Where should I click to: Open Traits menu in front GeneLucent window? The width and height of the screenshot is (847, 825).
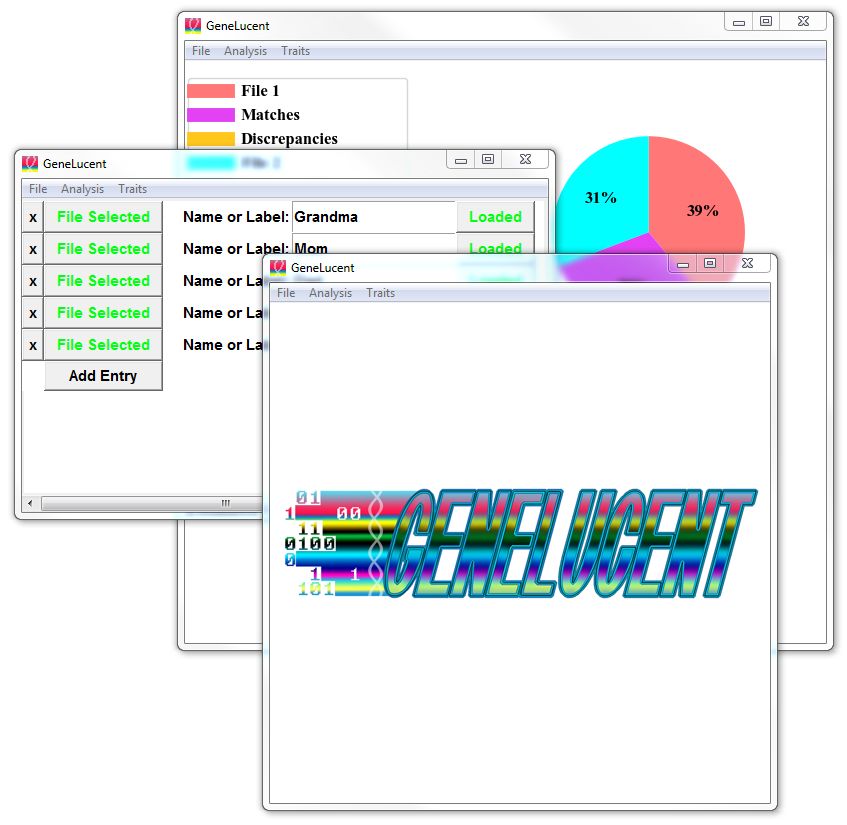tap(380, 293)
